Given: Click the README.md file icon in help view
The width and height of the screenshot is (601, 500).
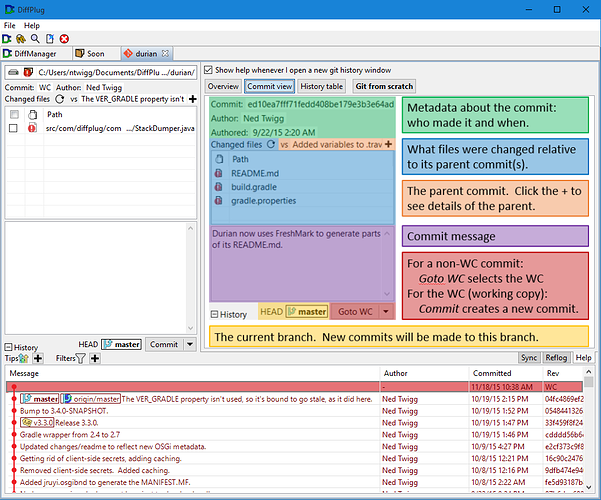Looking at the screenshot, I should pyautogui.click(x=218, y=173).
